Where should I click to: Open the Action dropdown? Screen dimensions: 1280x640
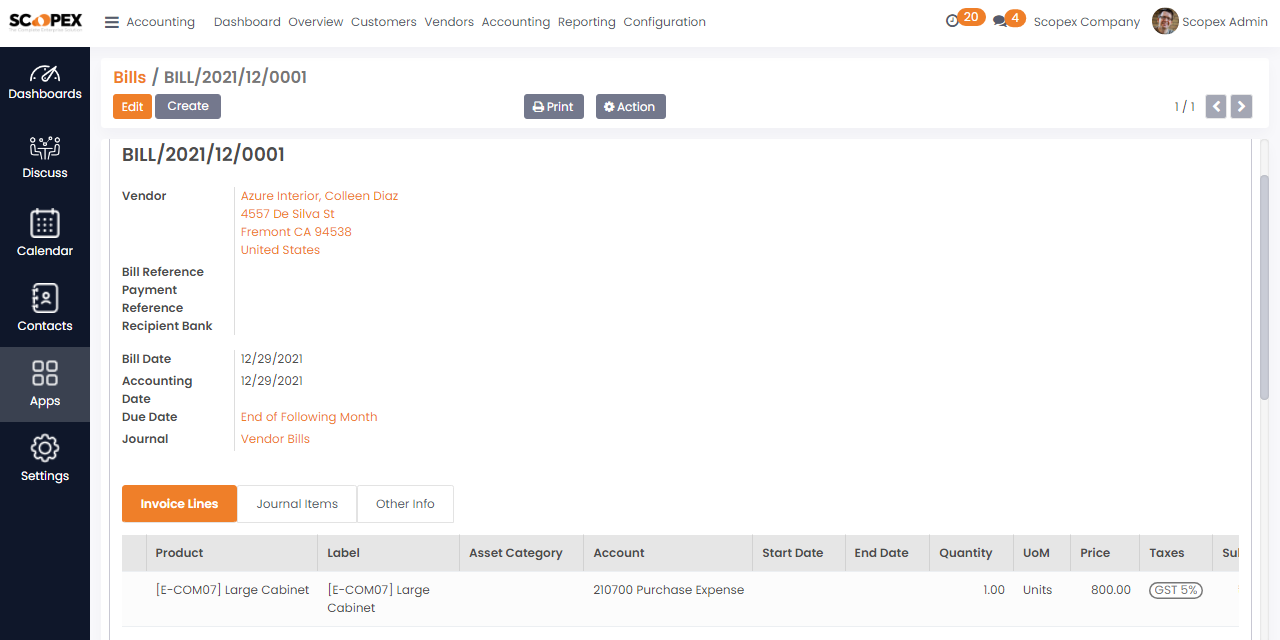(631, 107)
